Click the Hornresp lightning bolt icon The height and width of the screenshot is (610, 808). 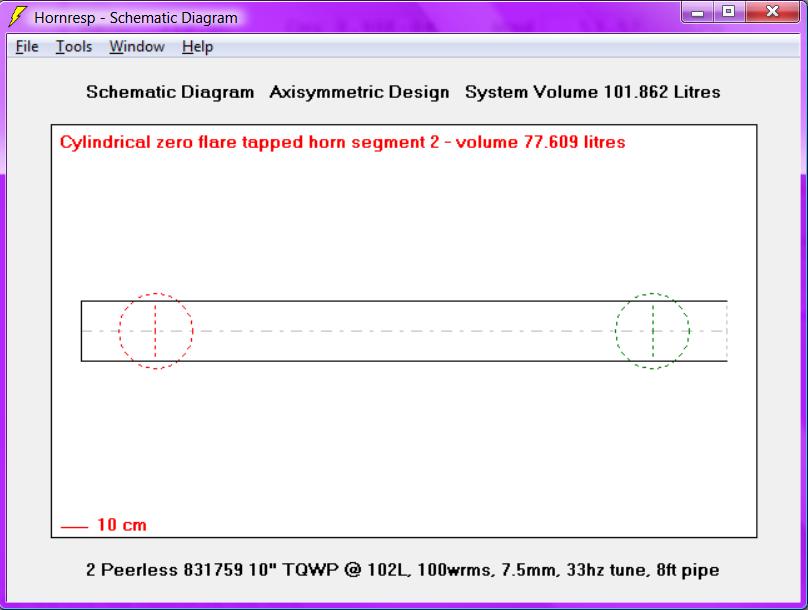pyautogui.click(x=17, y=16)
